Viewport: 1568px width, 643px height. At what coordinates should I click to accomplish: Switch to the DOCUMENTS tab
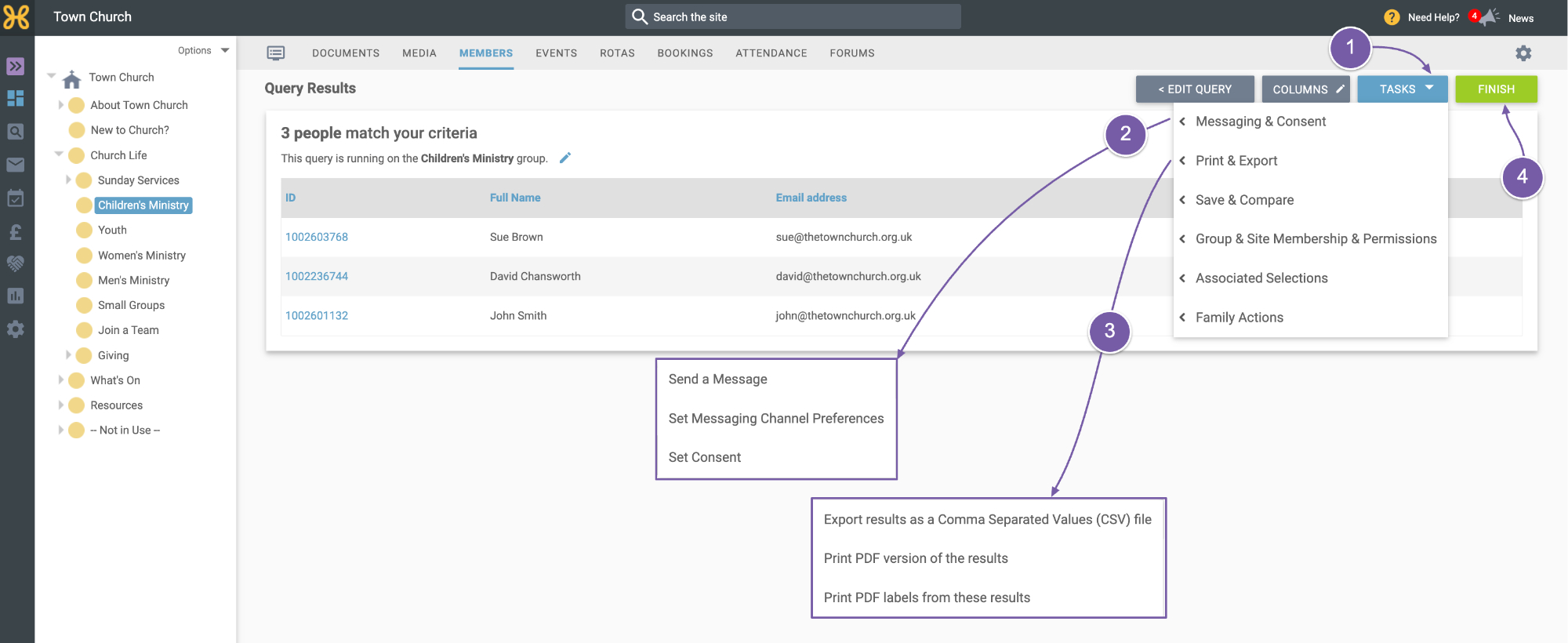coord(346,53)
